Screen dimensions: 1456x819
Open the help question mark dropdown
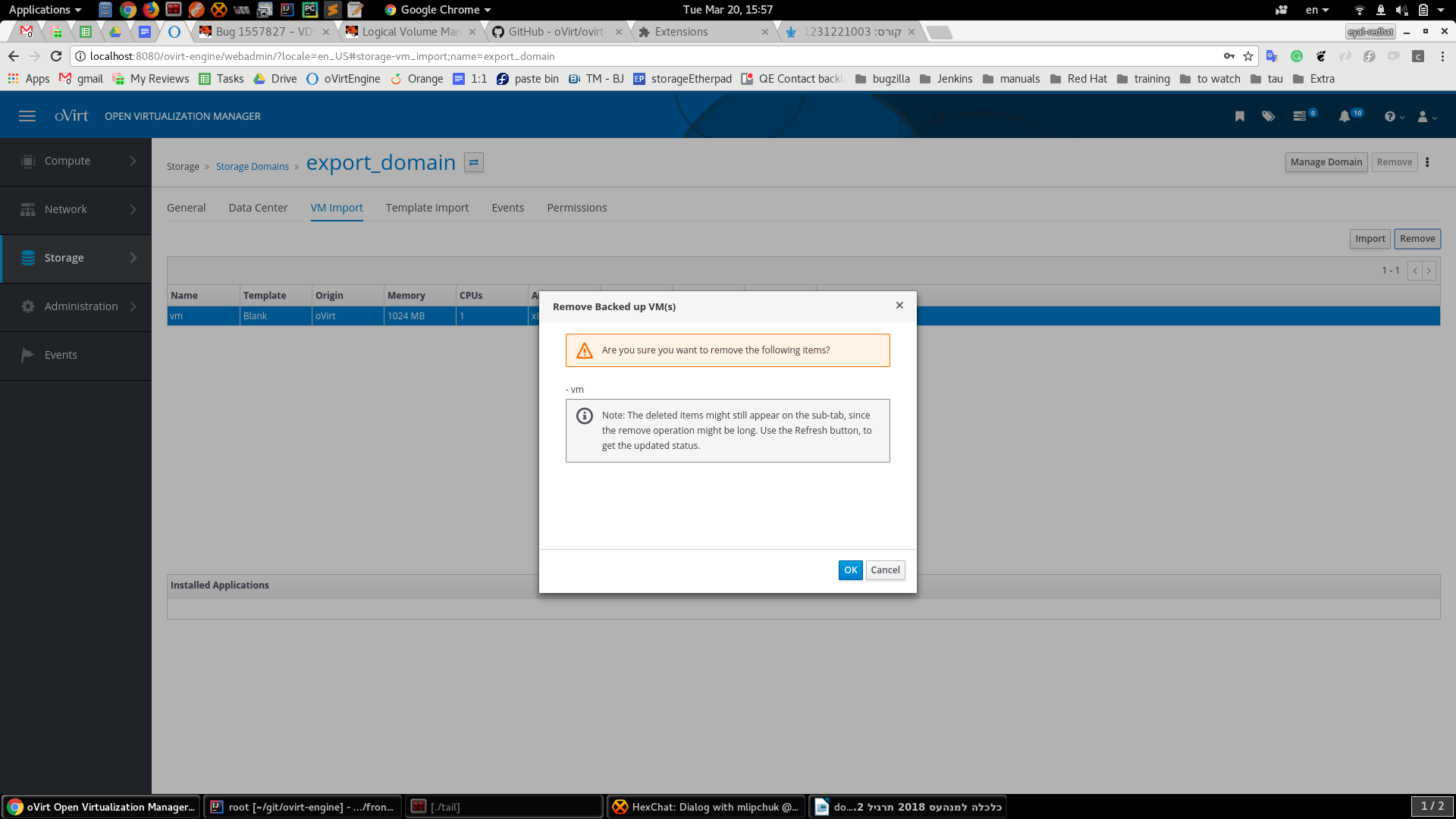pyautogui.click(x=1393, y=117)
